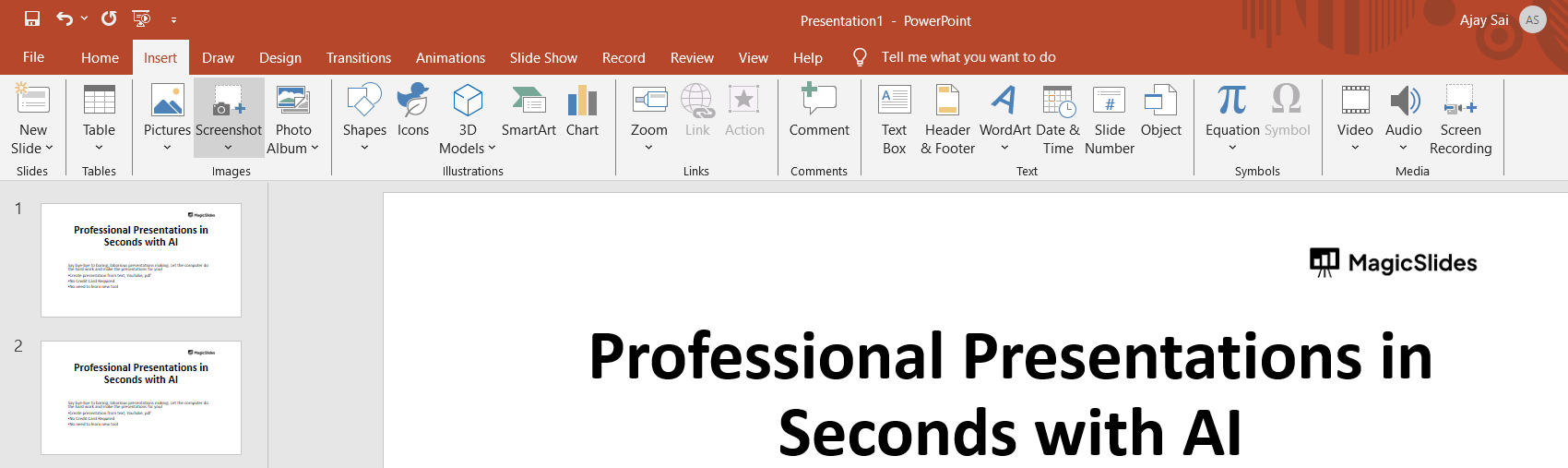Open the Transitions tab
This screenshot has width=1568, height=468.
pyautogui.click(x=359, y=57)
